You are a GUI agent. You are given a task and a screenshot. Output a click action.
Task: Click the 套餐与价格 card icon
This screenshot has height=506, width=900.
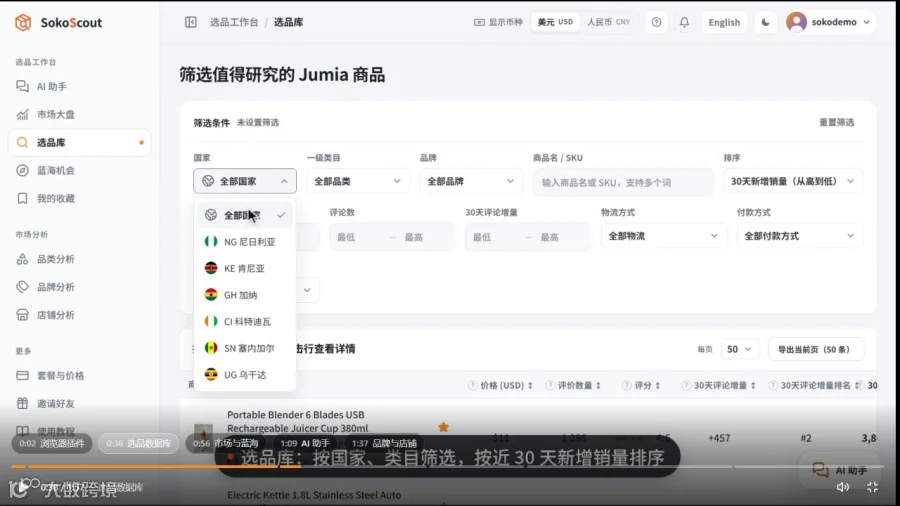(22, 375)
